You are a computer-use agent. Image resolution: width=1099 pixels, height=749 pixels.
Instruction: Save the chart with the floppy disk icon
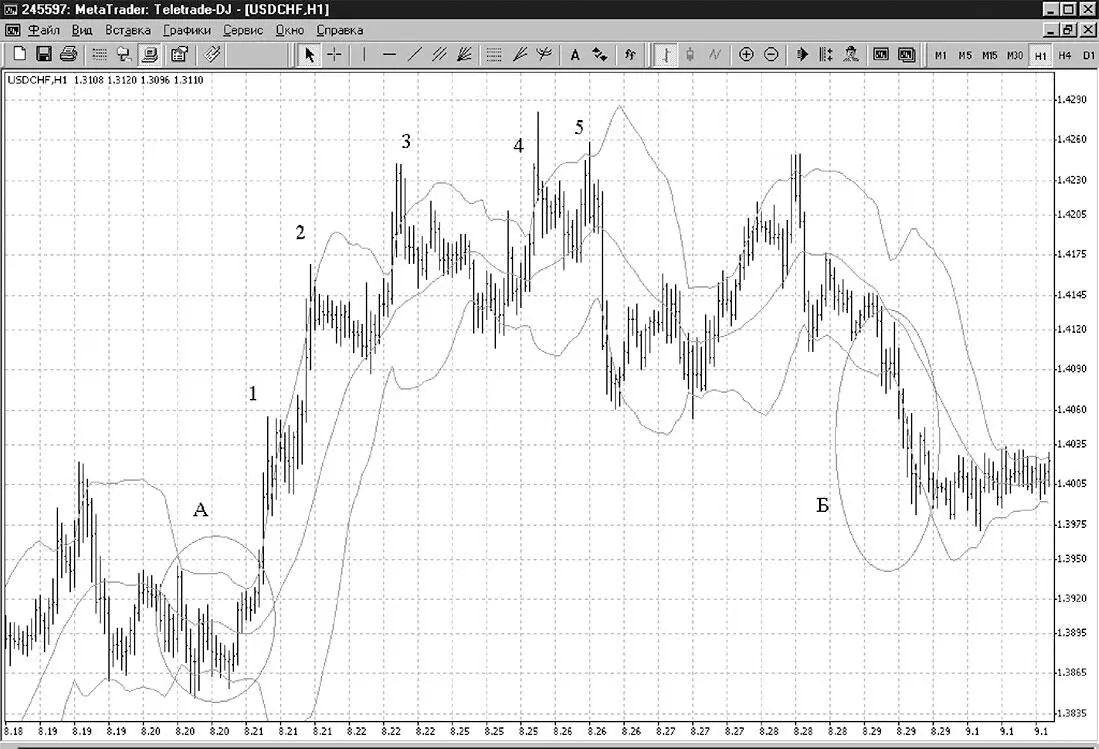pos(44,54)
